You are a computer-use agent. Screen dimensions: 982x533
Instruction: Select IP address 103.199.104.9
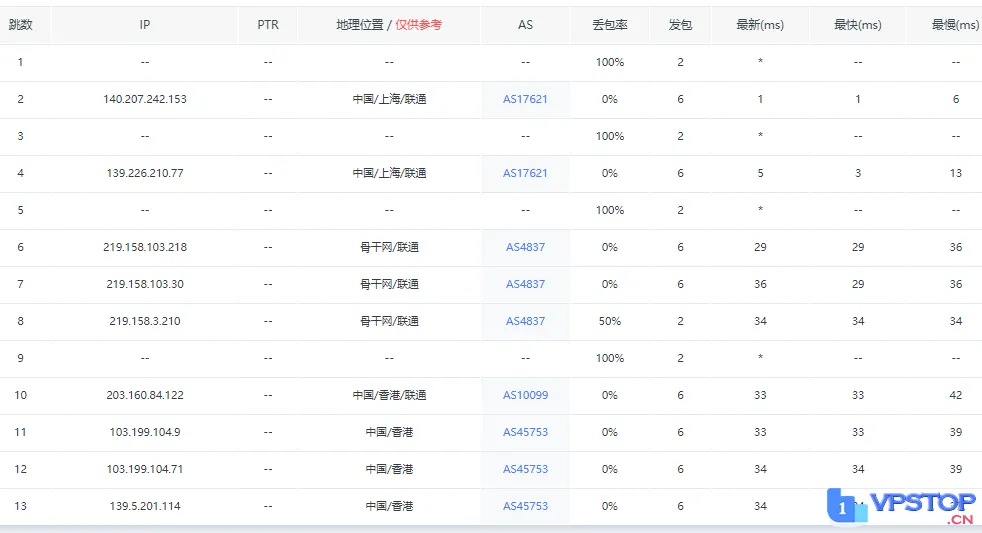click(x=145, y=432)
